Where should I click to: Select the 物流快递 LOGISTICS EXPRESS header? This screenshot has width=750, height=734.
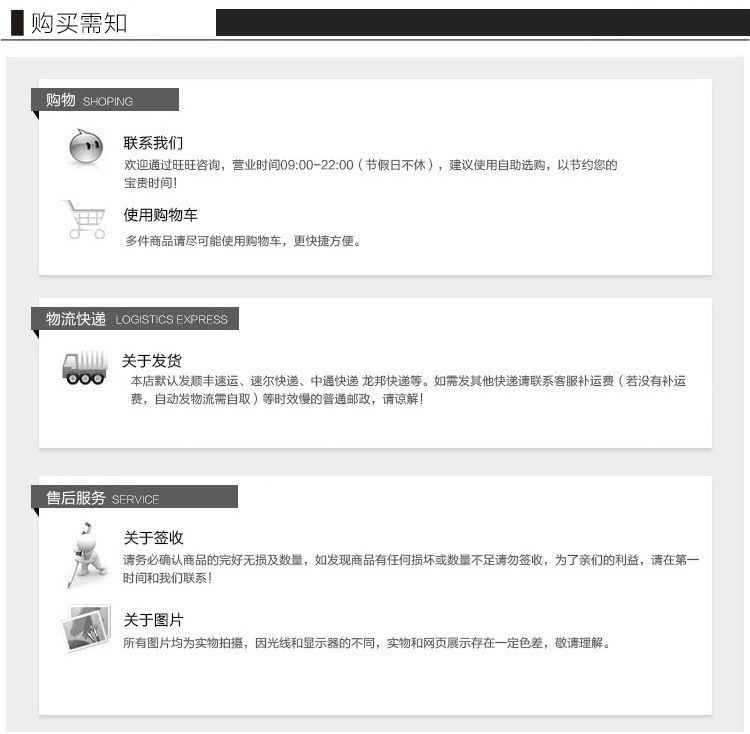coord(135,318)
